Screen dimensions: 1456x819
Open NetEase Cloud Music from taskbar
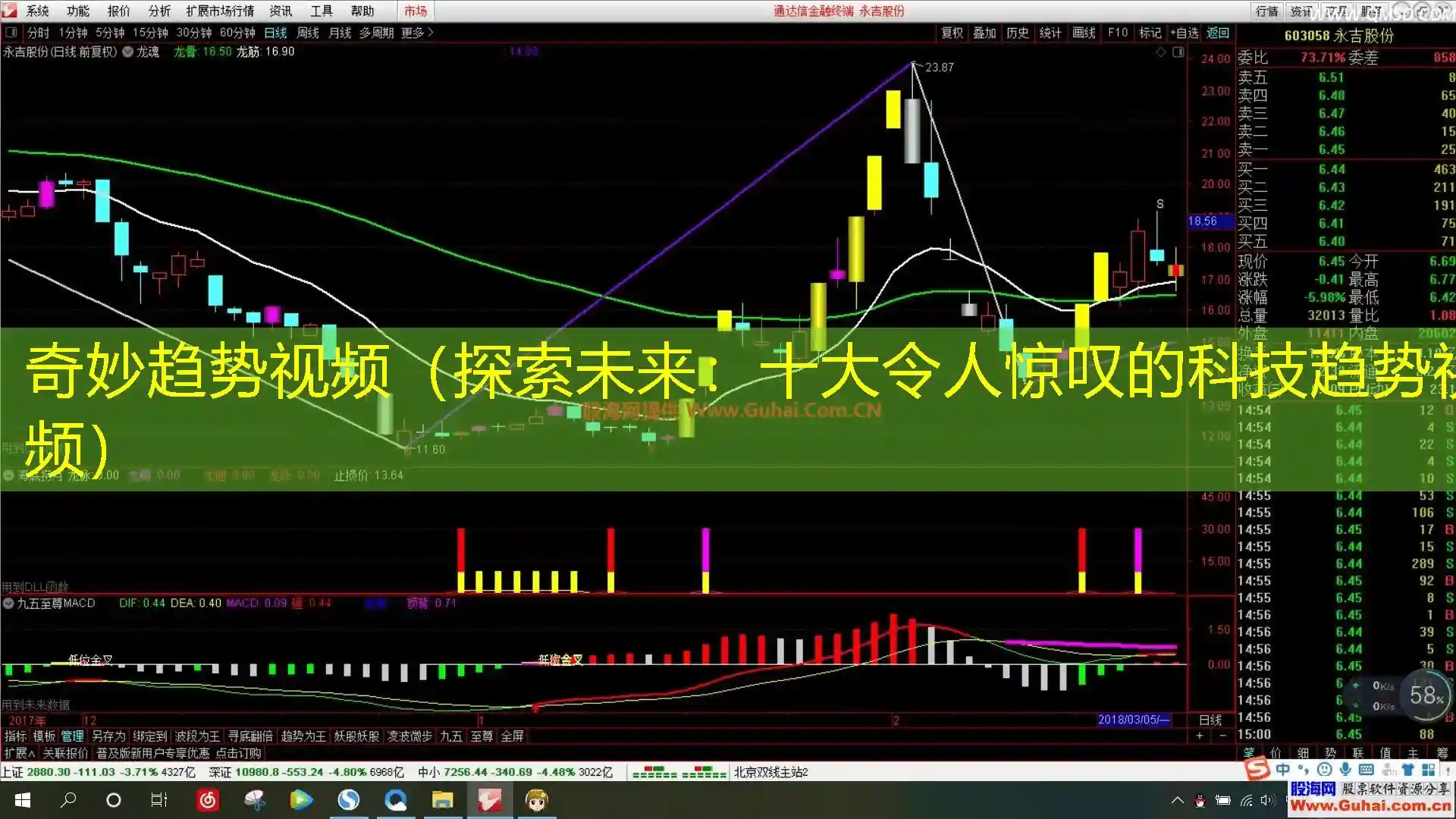(x=208, y=800)
